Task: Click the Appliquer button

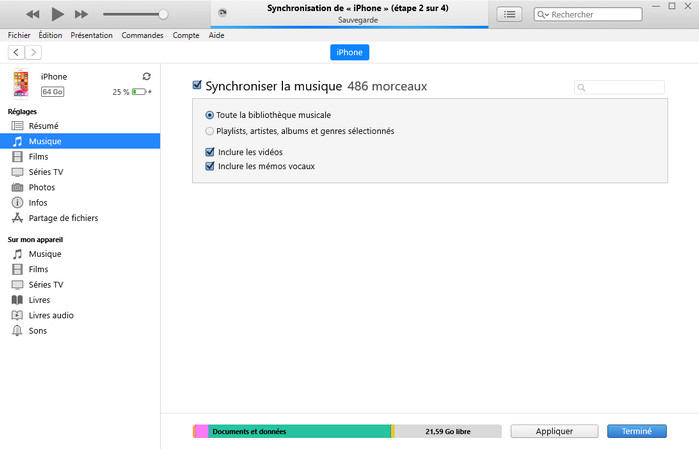Action: tap(555, 431)
